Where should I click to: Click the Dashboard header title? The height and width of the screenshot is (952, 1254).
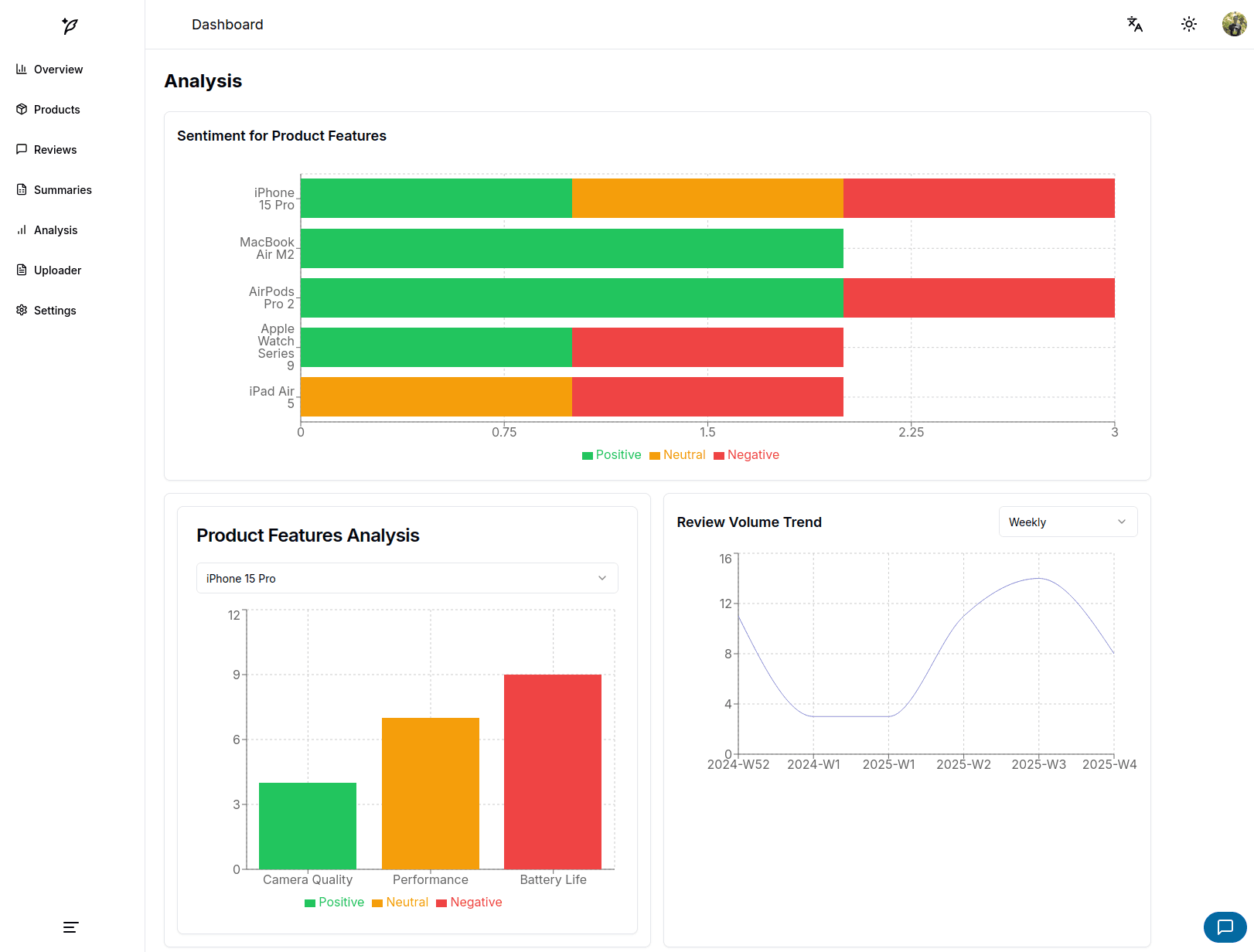click(227, 25)
